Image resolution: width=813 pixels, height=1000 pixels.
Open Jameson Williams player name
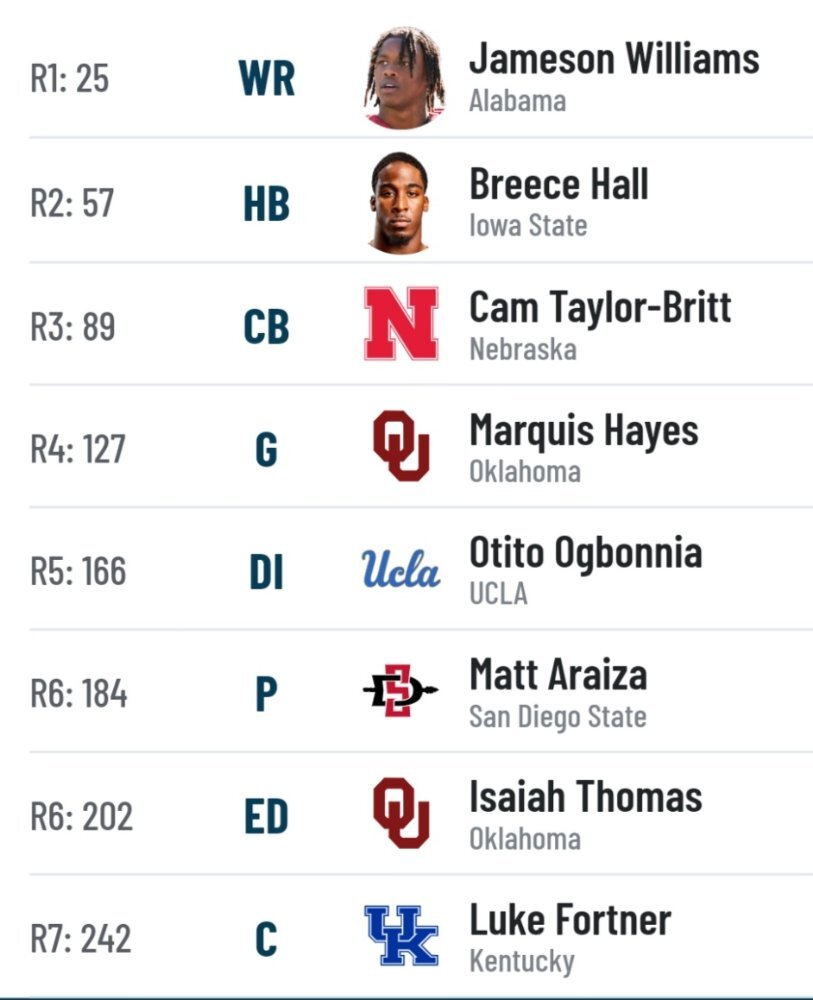(x=614, y=59)
